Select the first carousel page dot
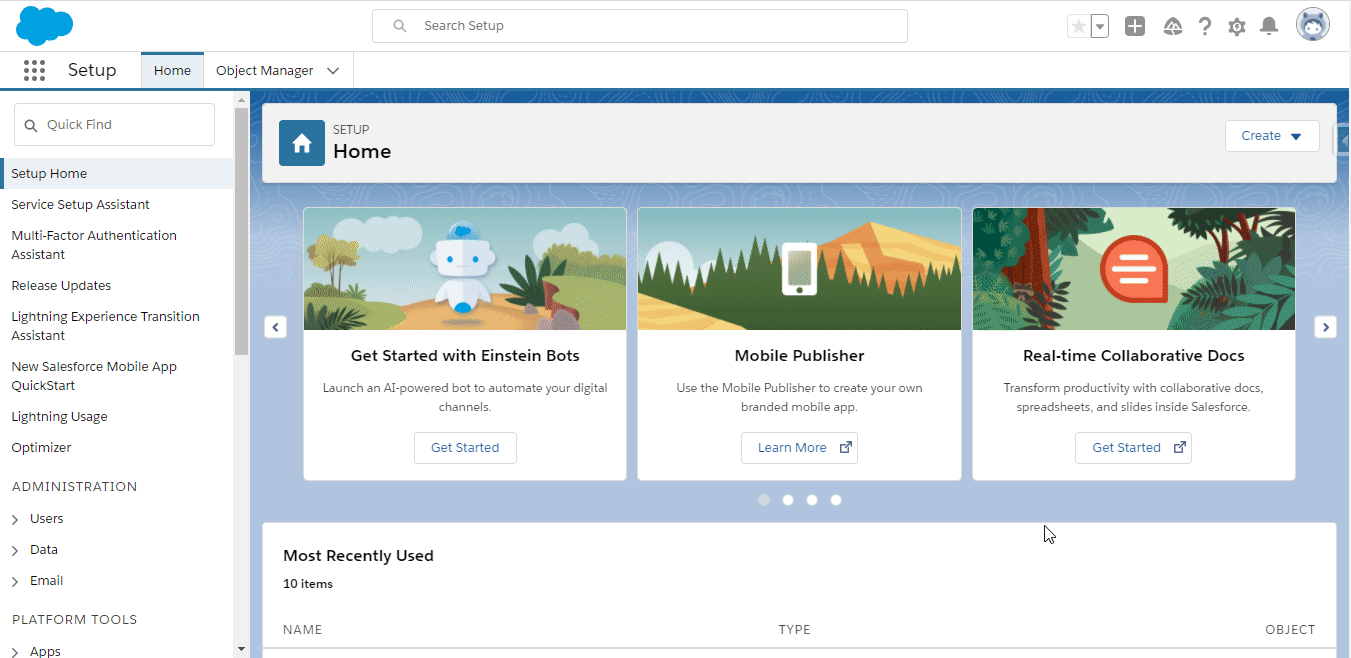Image resolution: width=1351 pixels, height=658 pixels. tap(764, 500)
